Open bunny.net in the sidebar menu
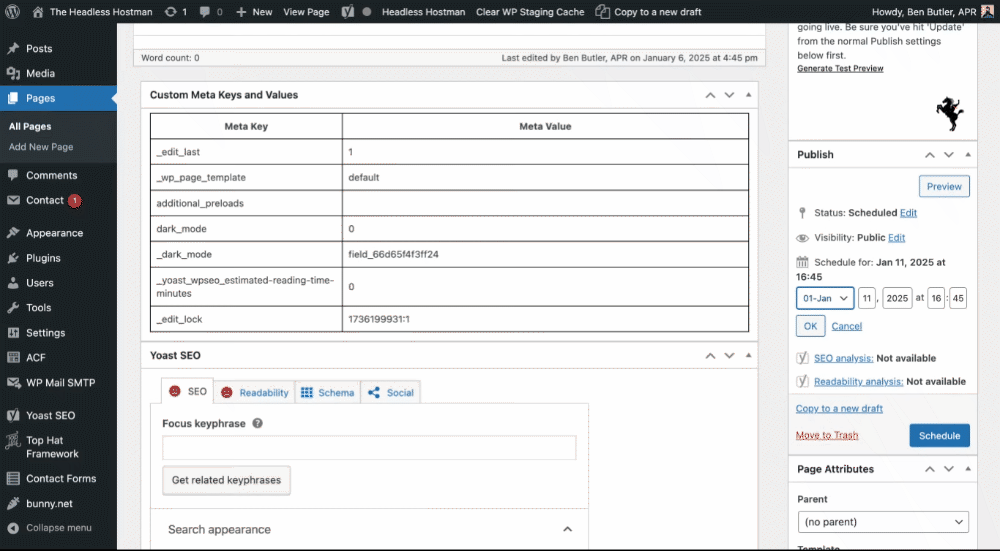This screenshot has width=1000, height=551. tap(49, 503)
